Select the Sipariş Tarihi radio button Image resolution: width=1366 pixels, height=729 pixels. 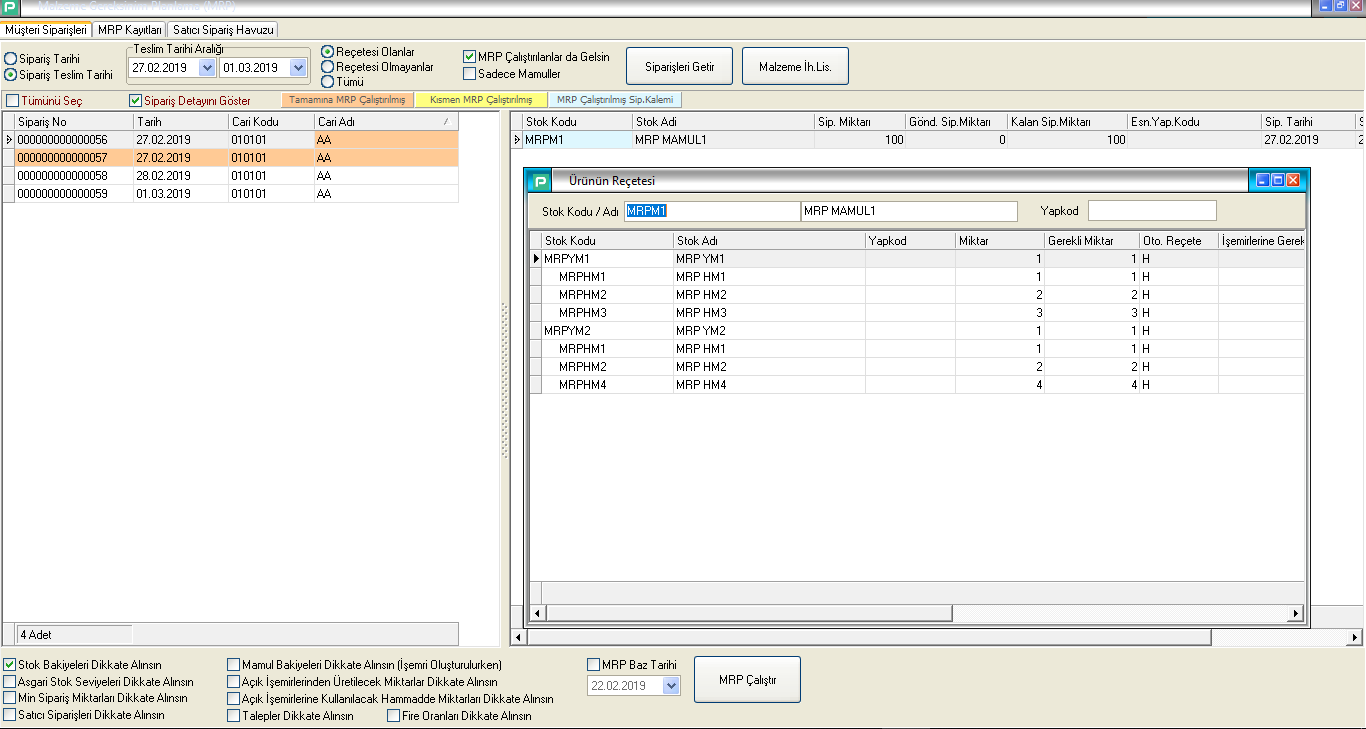10,59
